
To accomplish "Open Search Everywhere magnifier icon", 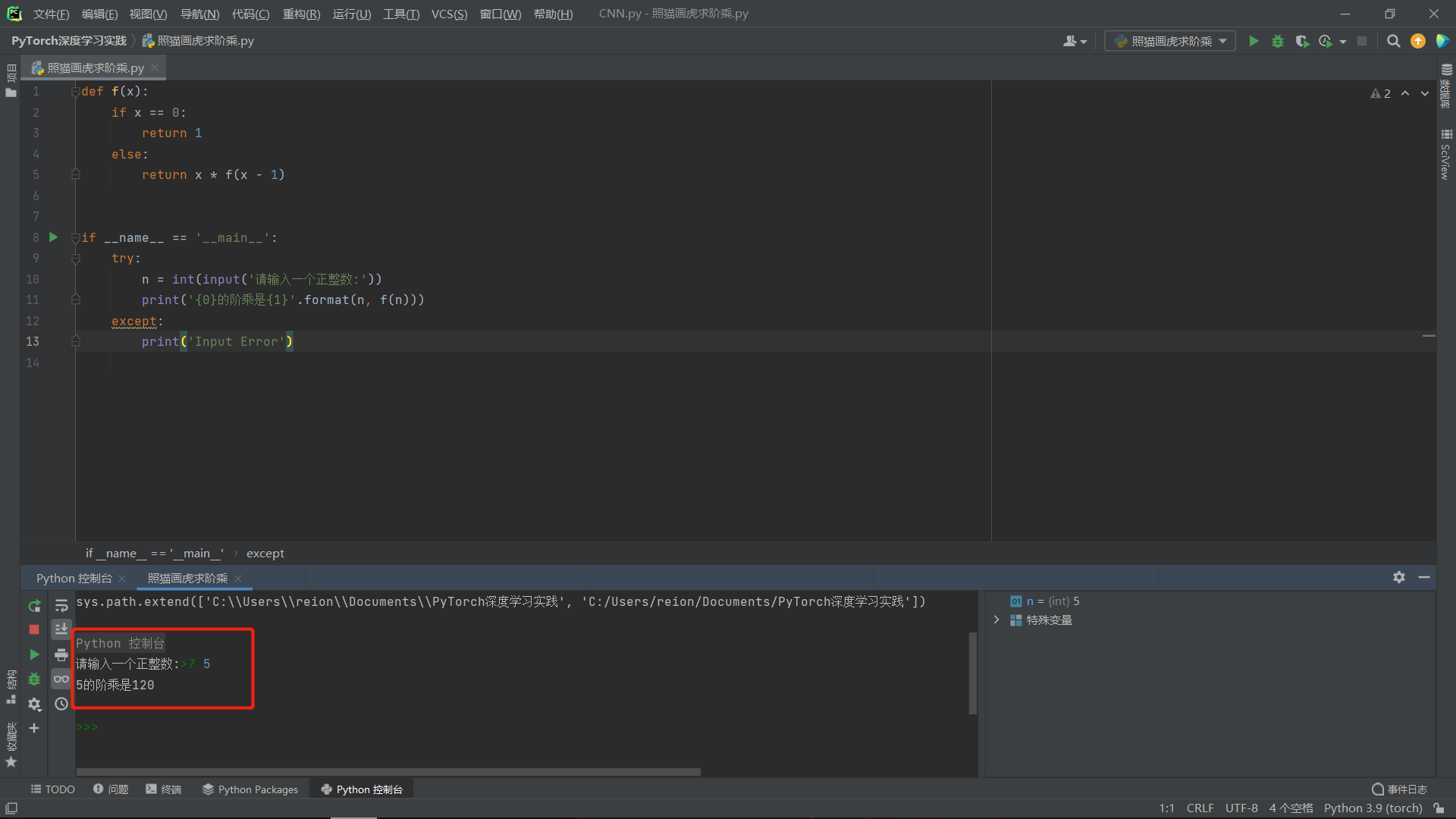I will point(1393,42).
